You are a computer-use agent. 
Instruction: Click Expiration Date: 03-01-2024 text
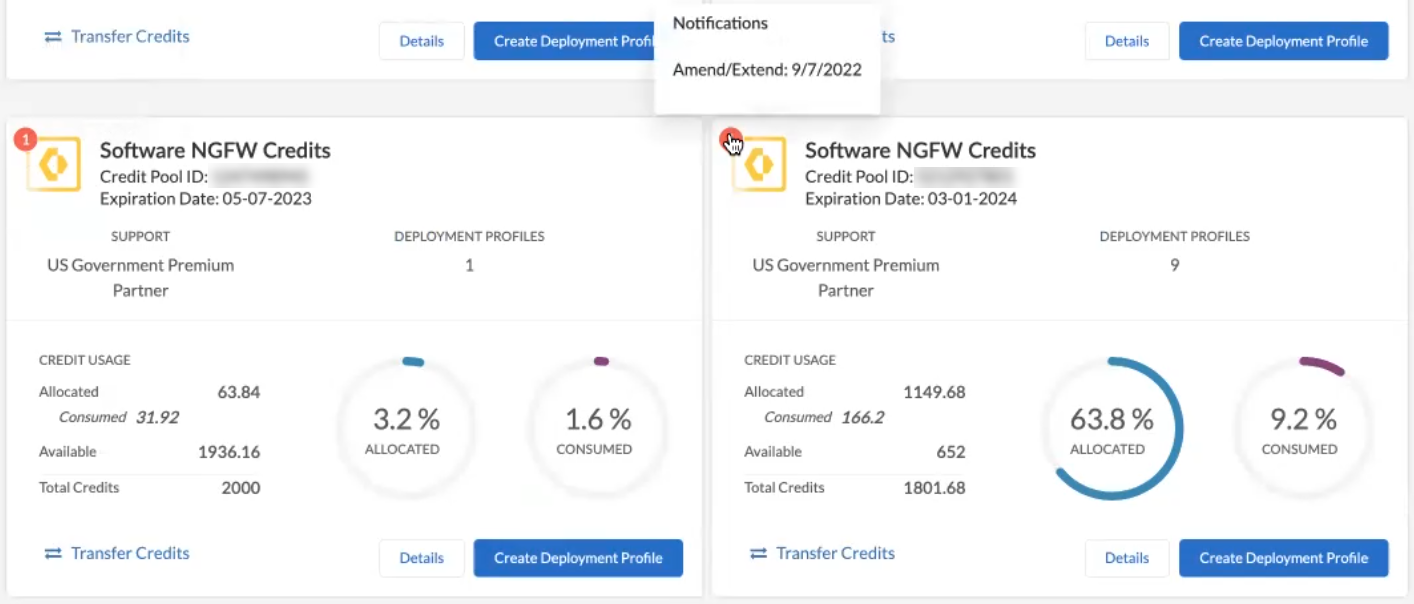pyautogui.click(x=911, y=198)
